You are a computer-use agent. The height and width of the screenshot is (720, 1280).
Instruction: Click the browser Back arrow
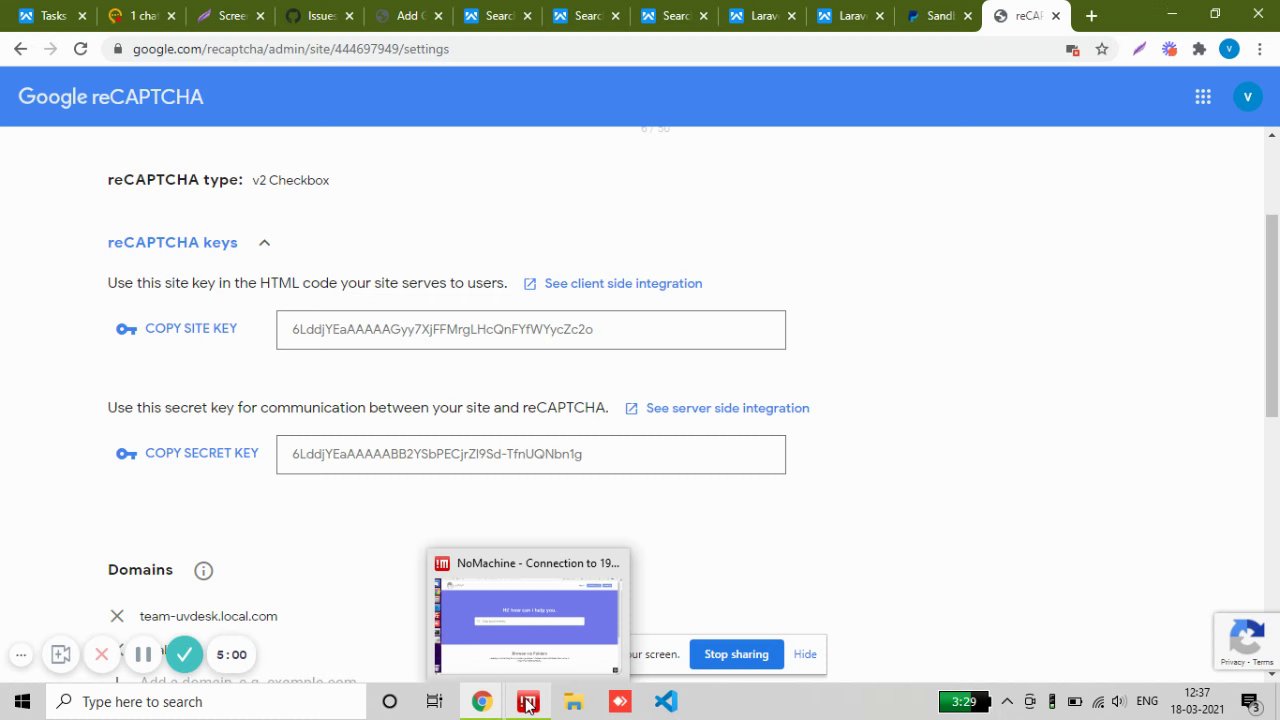coord(20,49)
